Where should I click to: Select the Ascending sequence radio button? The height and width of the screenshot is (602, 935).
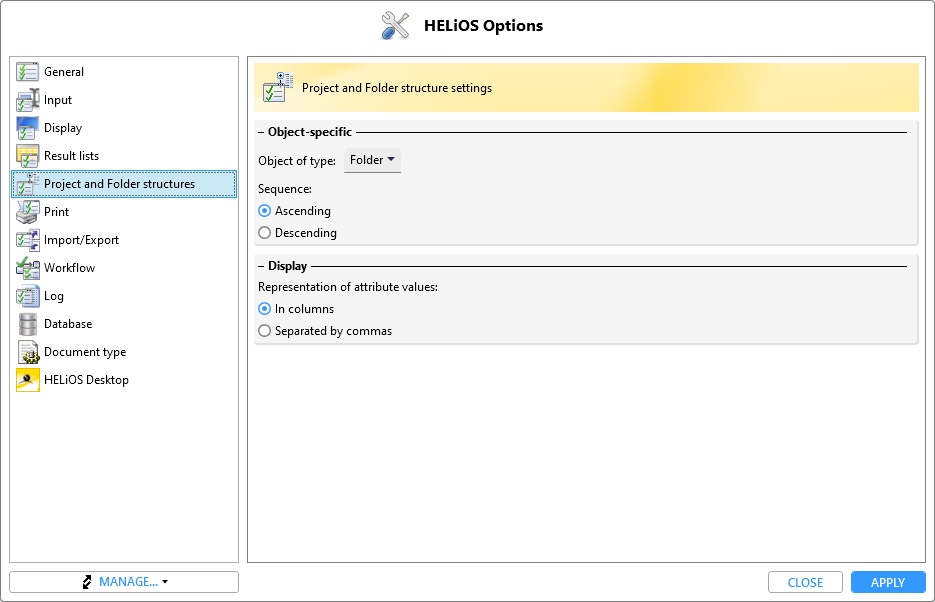tap(265, 211)
